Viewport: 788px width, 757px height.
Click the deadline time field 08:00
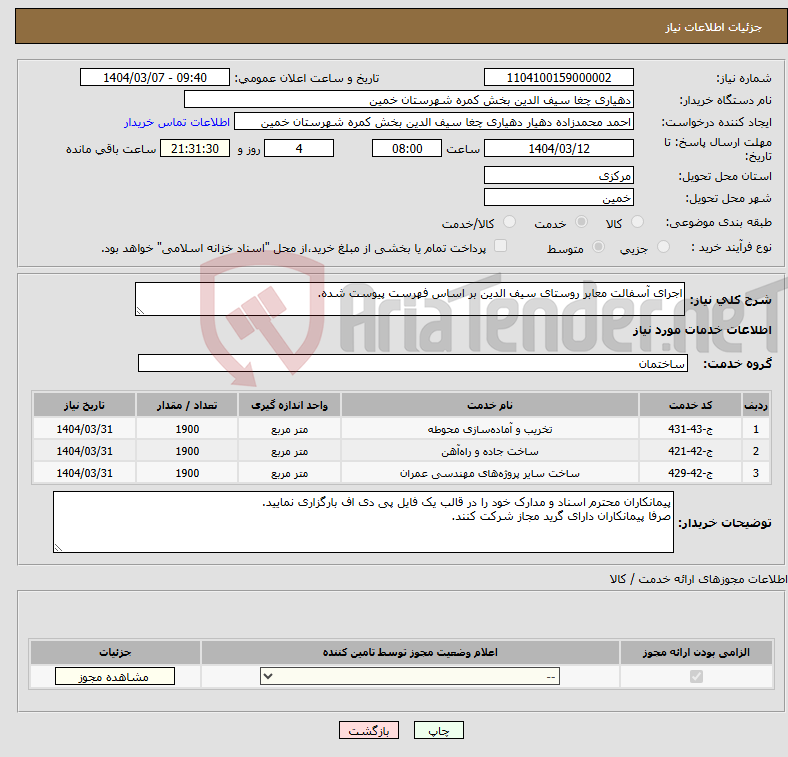(x=407, y=148)
